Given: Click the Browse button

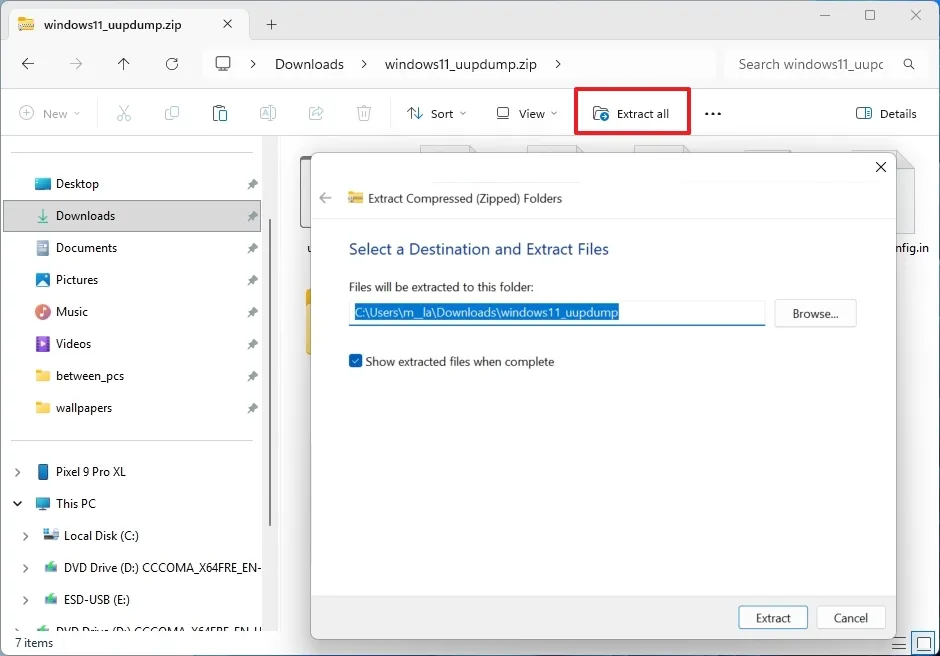Looking at the screenshot, I should [814, 313].
